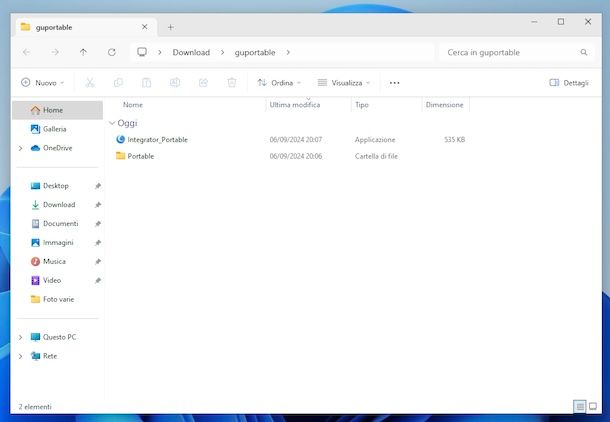Go up one folder level
Viewport: 610px width, 422px height.
[83, 52]
